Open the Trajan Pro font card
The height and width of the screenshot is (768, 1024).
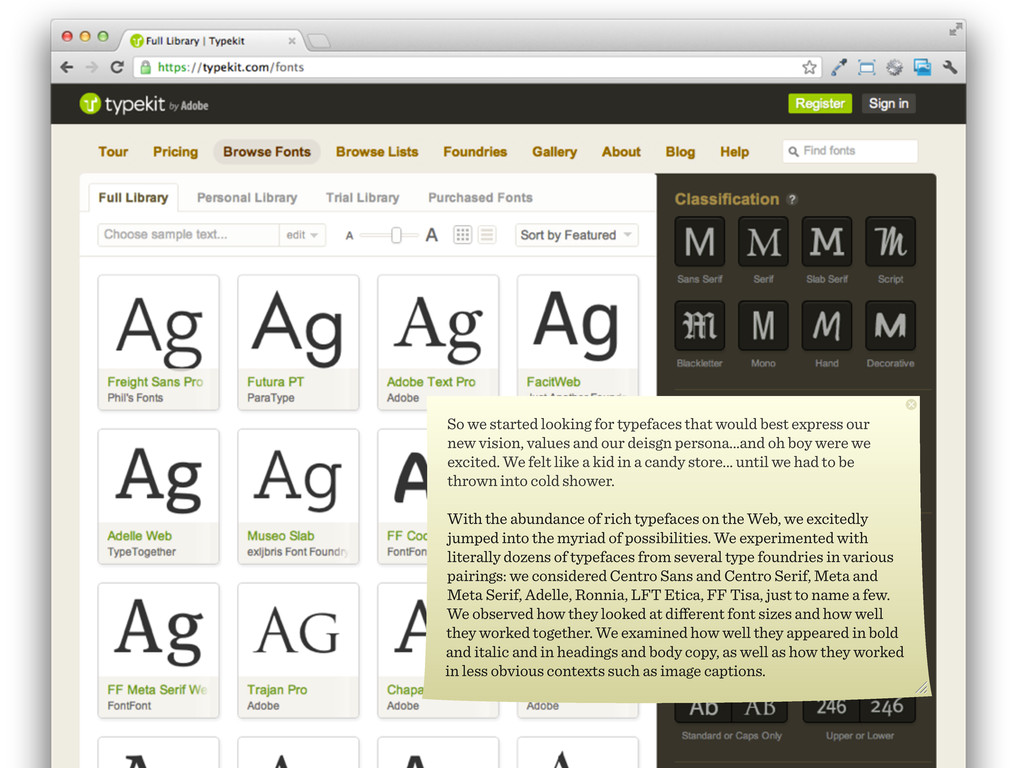click(x=298, y=650)
